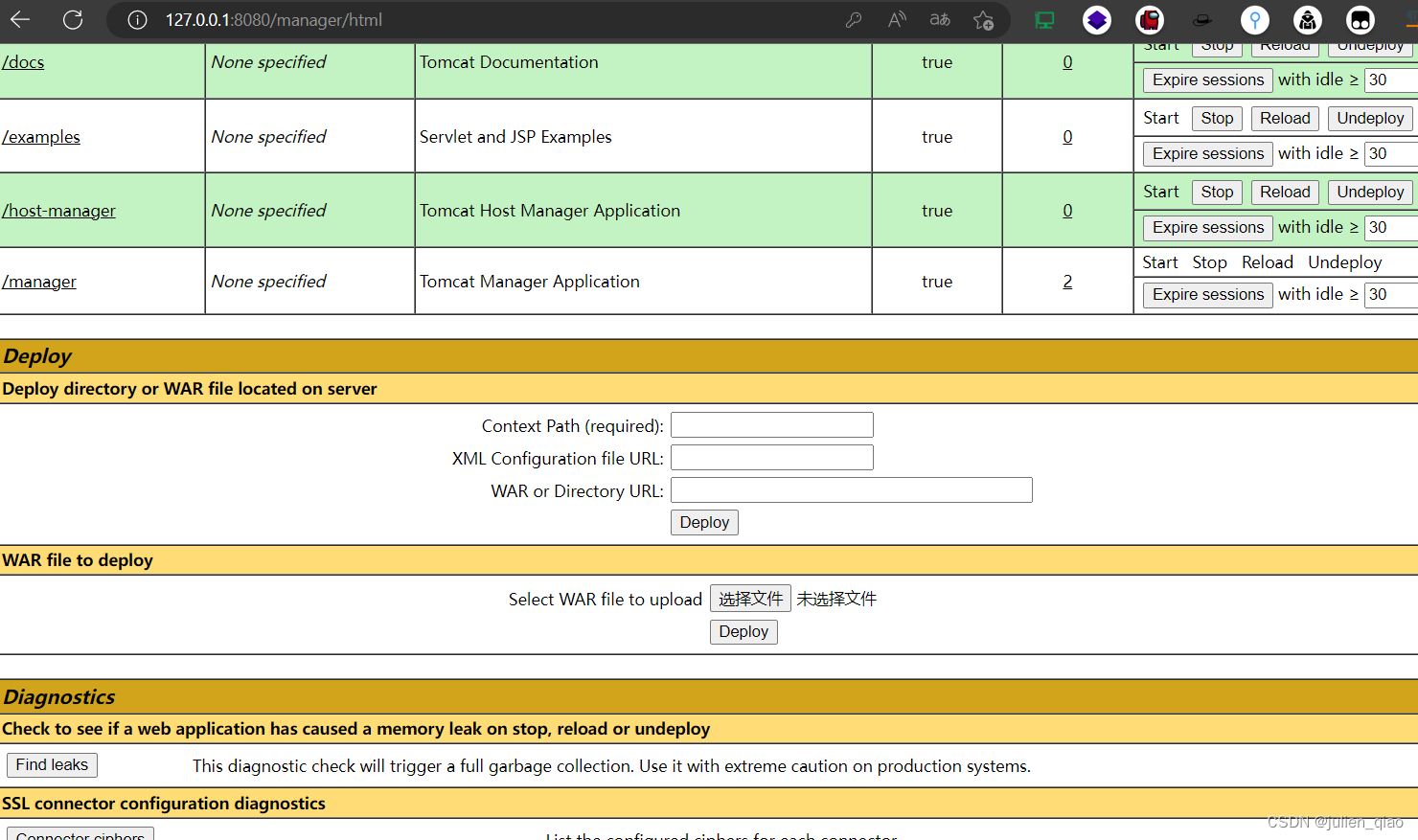1418x840 pixels.
Task: Click sessions count 0 for /examples
Action: pyautogui.click(x=1067, y=137)
